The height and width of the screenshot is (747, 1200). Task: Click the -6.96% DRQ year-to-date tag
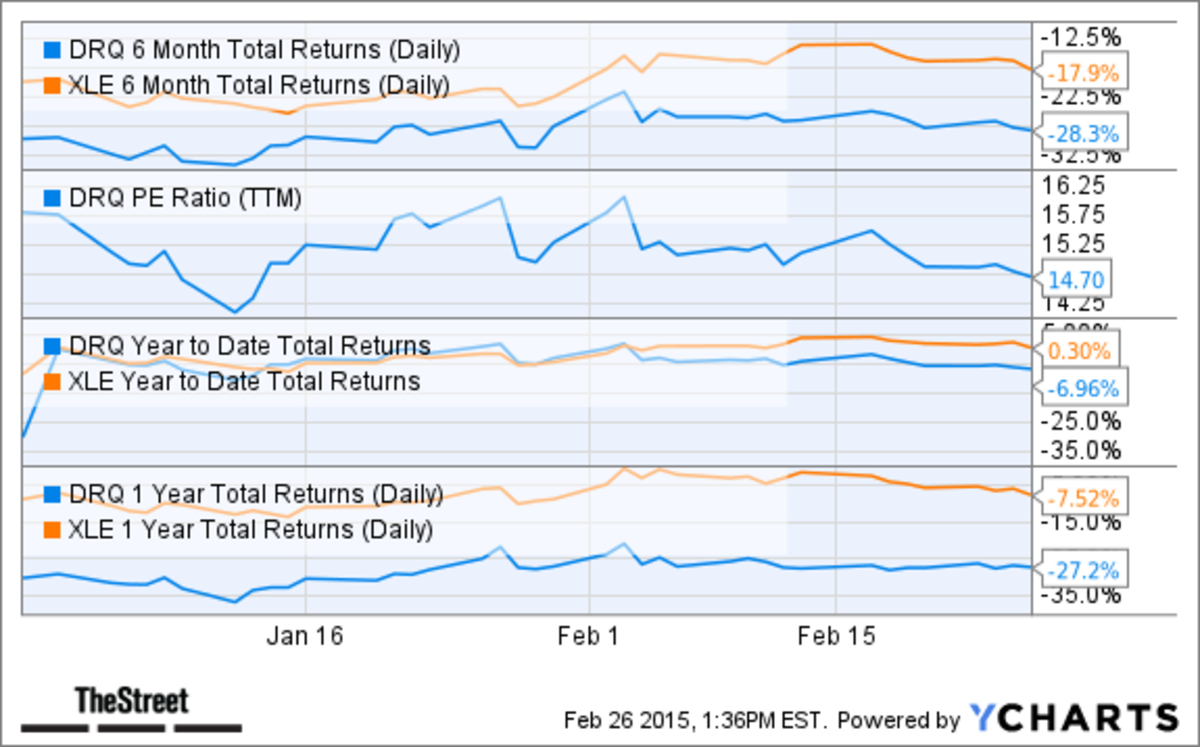pyautogui.click(x=1083, y=388)
